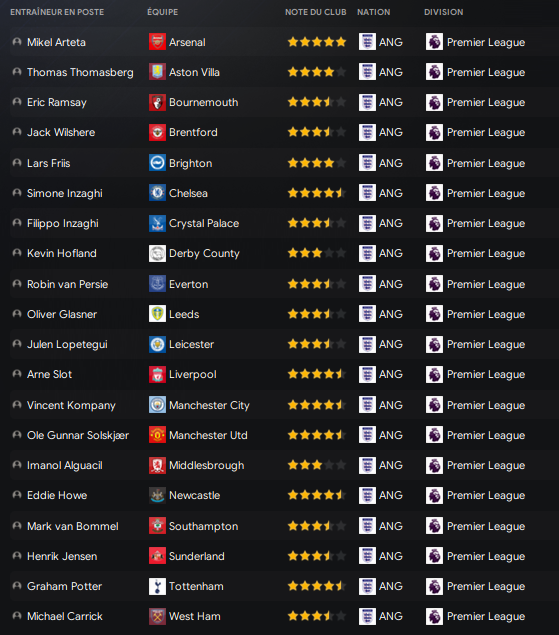Select the Tottenham club badge
Image resolution: width=559 pixels, height=635 pixels.
[157, 586]
